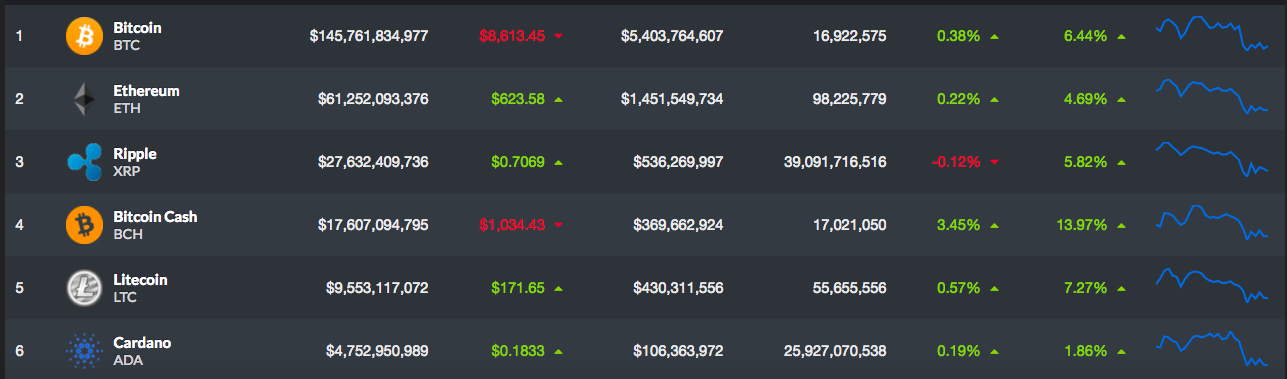1287x379 pixels.
Task: Click the Bitcoin Cash logo icon
Action: tap(84, 225)
